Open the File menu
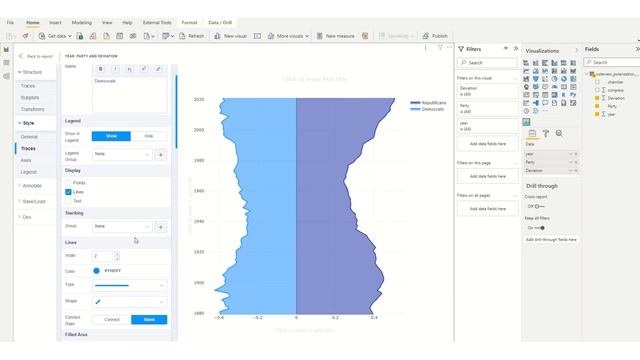The image size is (640, 360). pos(10,22)
